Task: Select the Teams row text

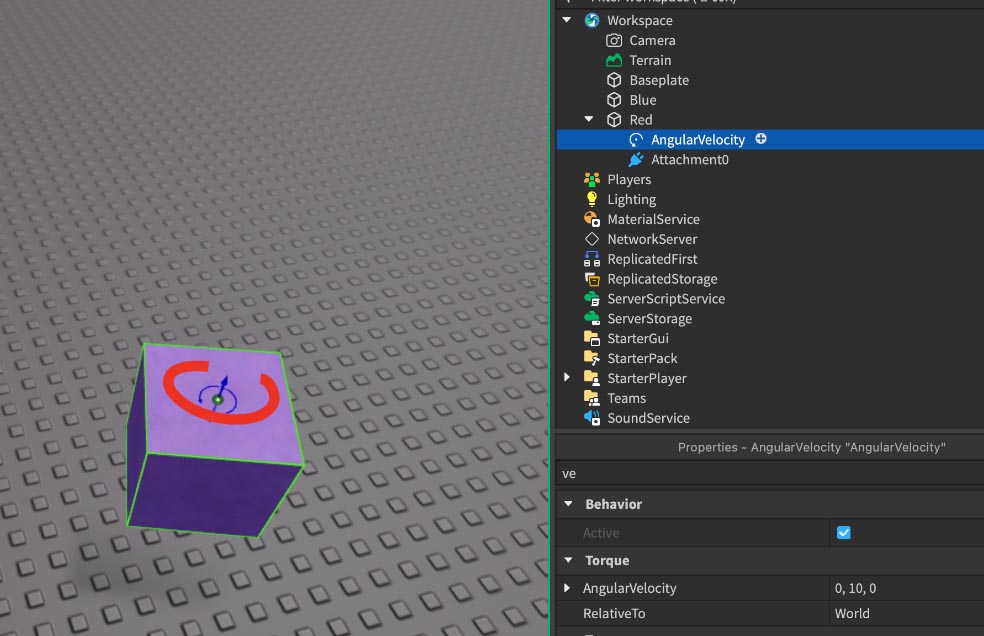Action: point(626,398)
